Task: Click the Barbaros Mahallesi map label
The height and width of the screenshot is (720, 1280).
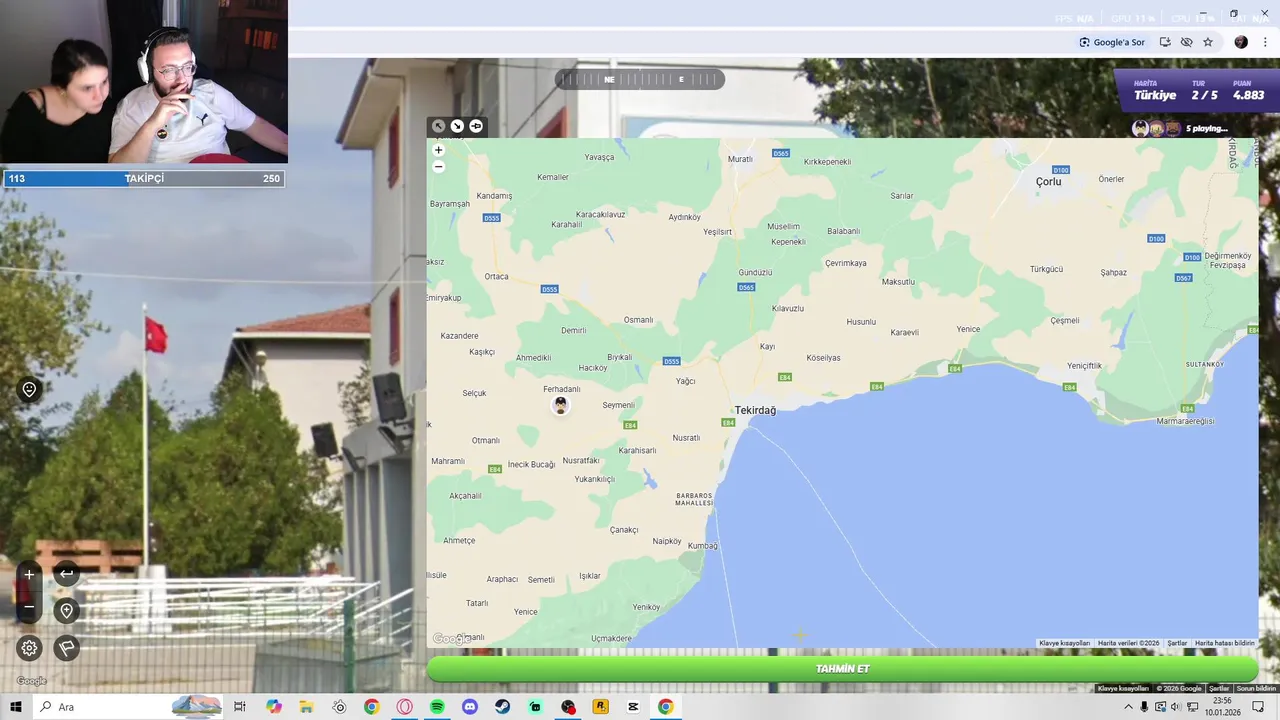Action: pyautogui.click(x=693, y=499)
